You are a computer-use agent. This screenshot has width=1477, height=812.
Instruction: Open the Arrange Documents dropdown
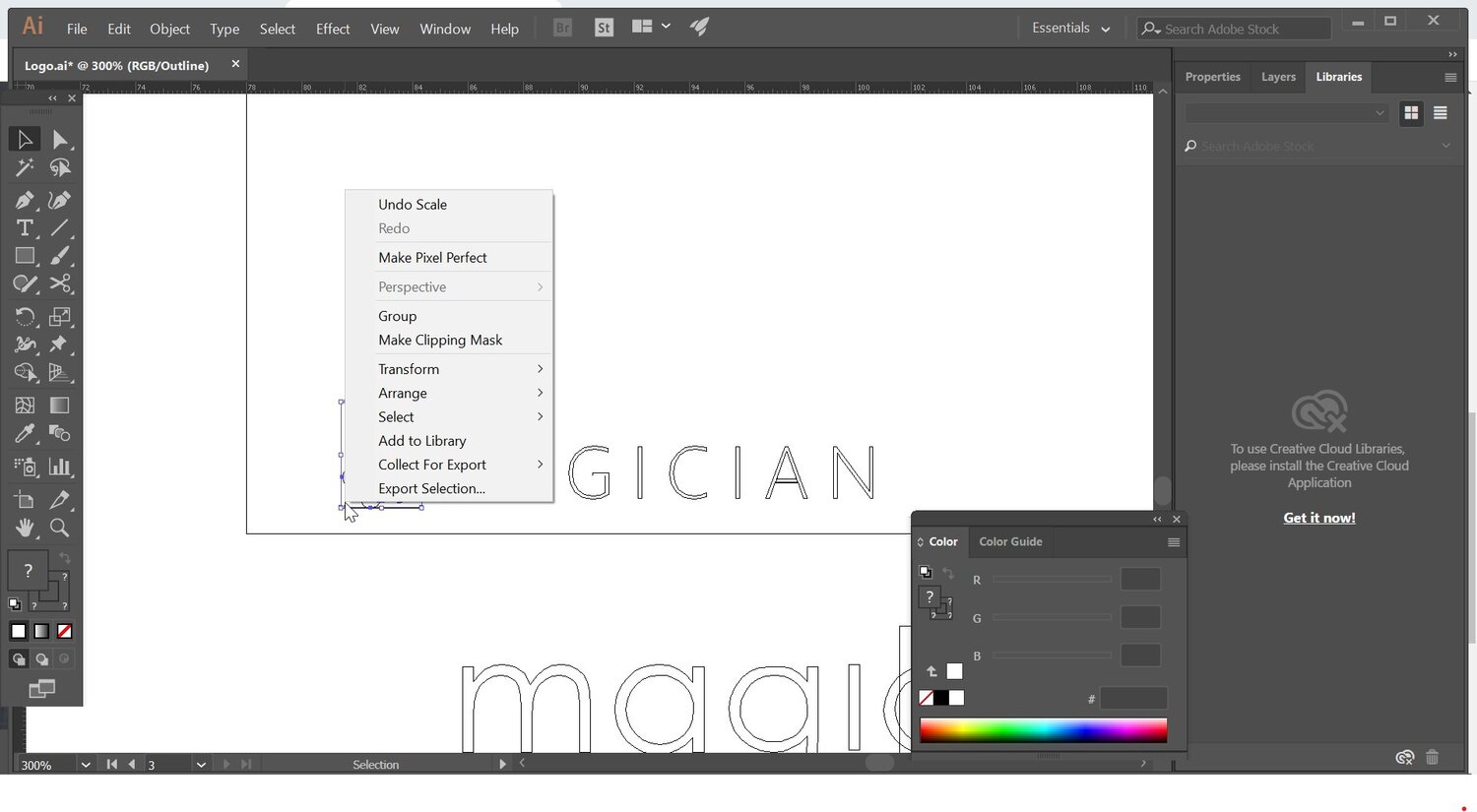point(651,27)
